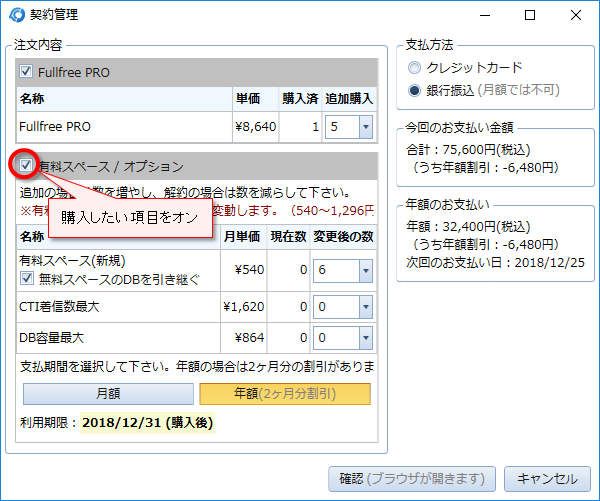Image resolution: width=600 pixels, height=501 pixels.
Task: Choose the 年額(2ヶ月分割引) payment button
Action: pyautogui.click(x=285, y=394)
